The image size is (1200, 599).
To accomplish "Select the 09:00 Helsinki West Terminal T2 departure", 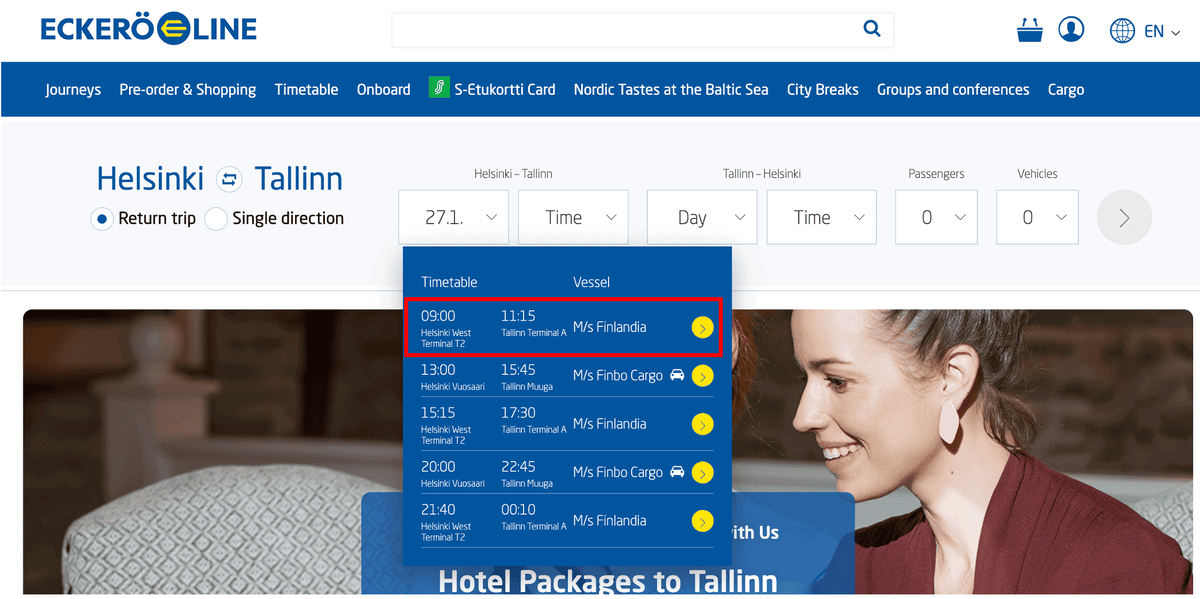I will 446,328.
